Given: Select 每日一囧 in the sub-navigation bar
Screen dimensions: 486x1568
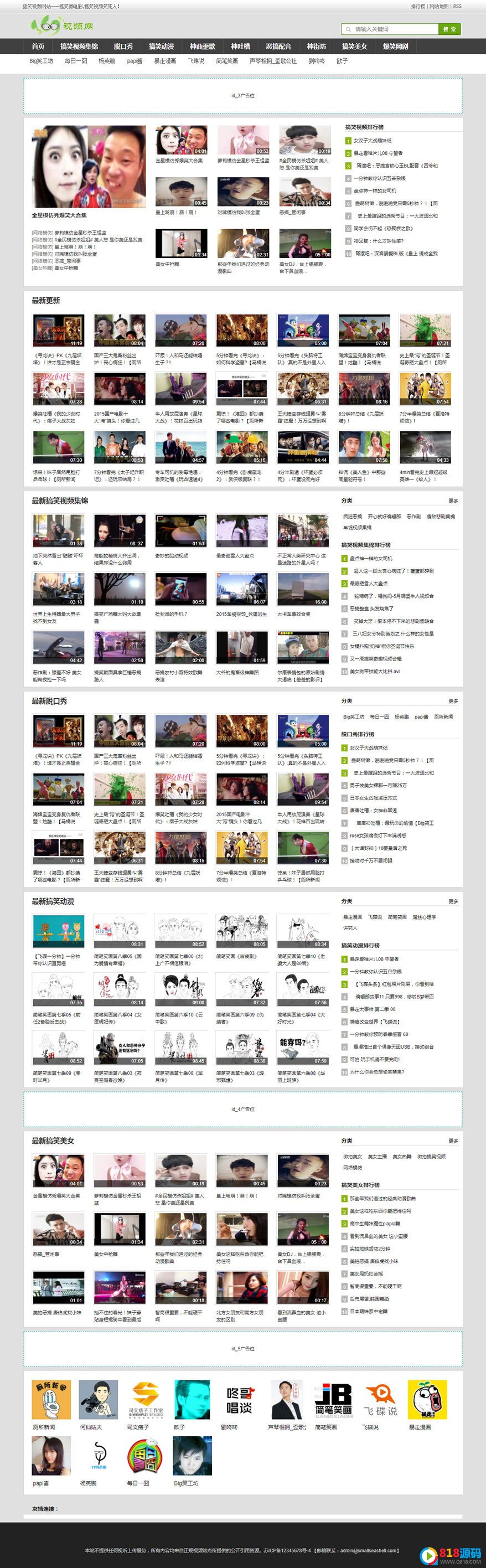Looking at the screenshot, I should 76,61.
